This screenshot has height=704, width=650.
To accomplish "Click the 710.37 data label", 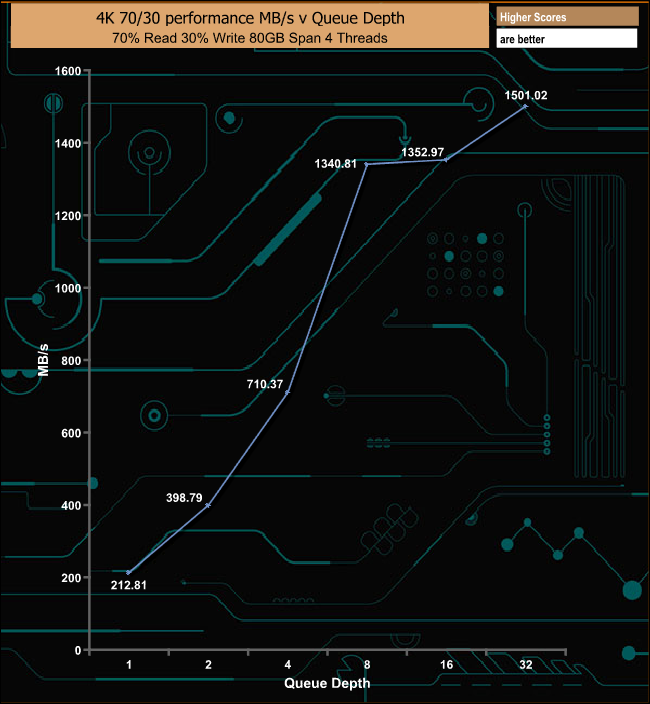I will pyautogui.click(x=266, y=383).
